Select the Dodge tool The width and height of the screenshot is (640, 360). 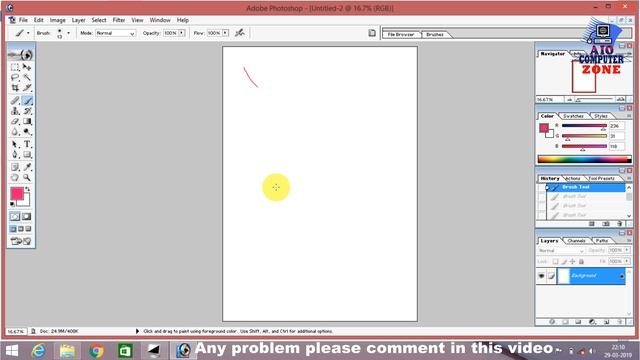click(27, 132)
